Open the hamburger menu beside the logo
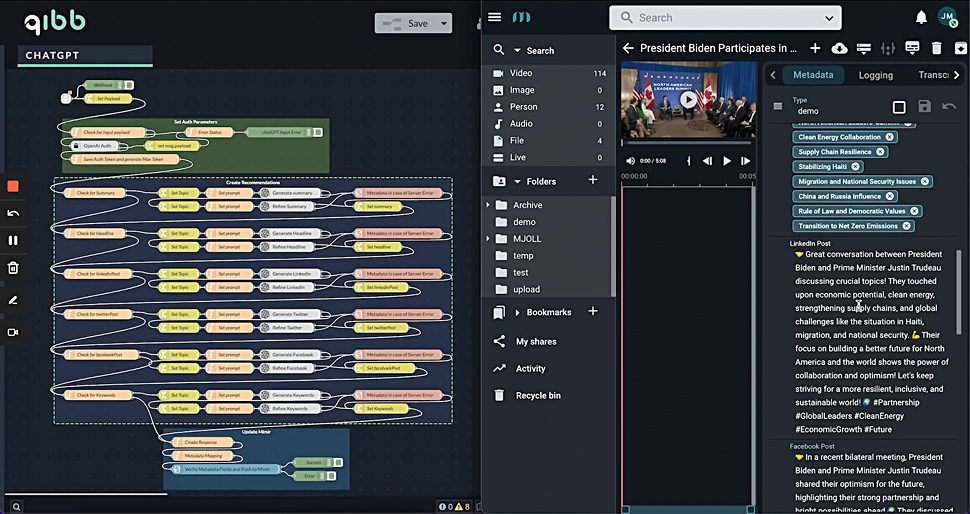 494,17
